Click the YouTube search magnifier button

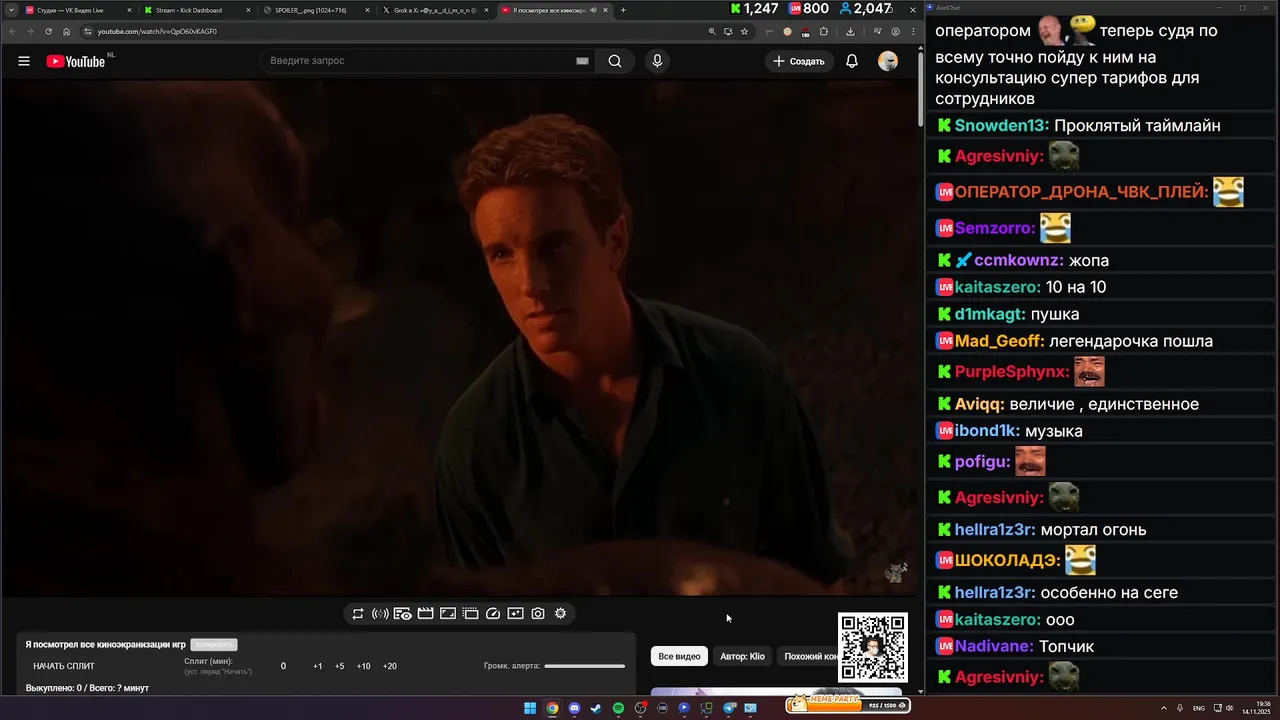click(615, 61)
